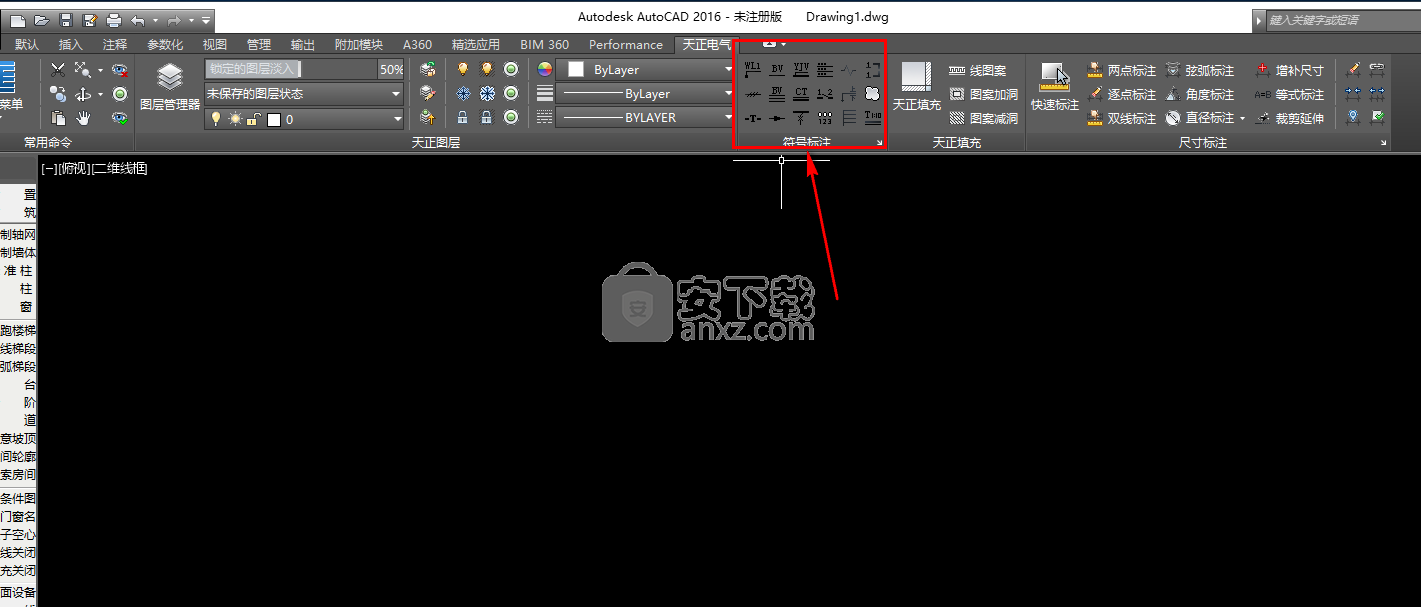Click the 弦弧标注 arc dimension tool

pos(1199,71)
